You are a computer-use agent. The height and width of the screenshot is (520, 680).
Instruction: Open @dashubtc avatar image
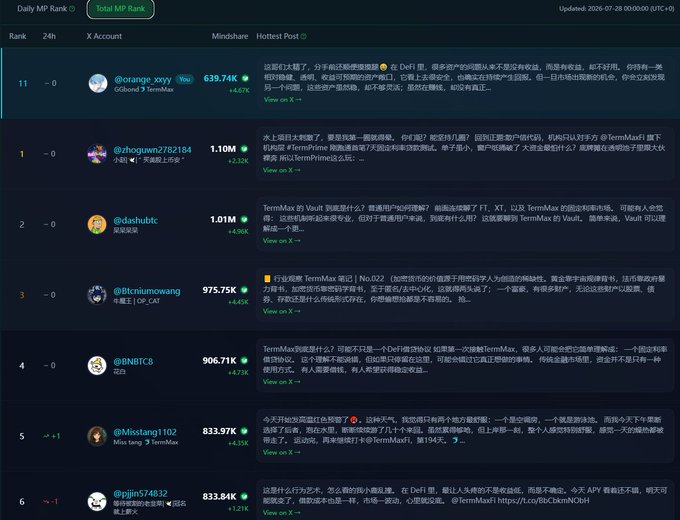[x=97, y=225]
